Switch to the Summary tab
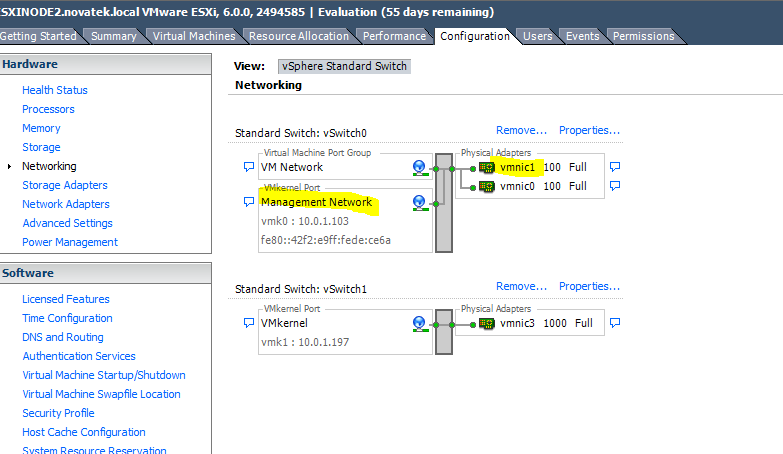 (x=114, y=36)
